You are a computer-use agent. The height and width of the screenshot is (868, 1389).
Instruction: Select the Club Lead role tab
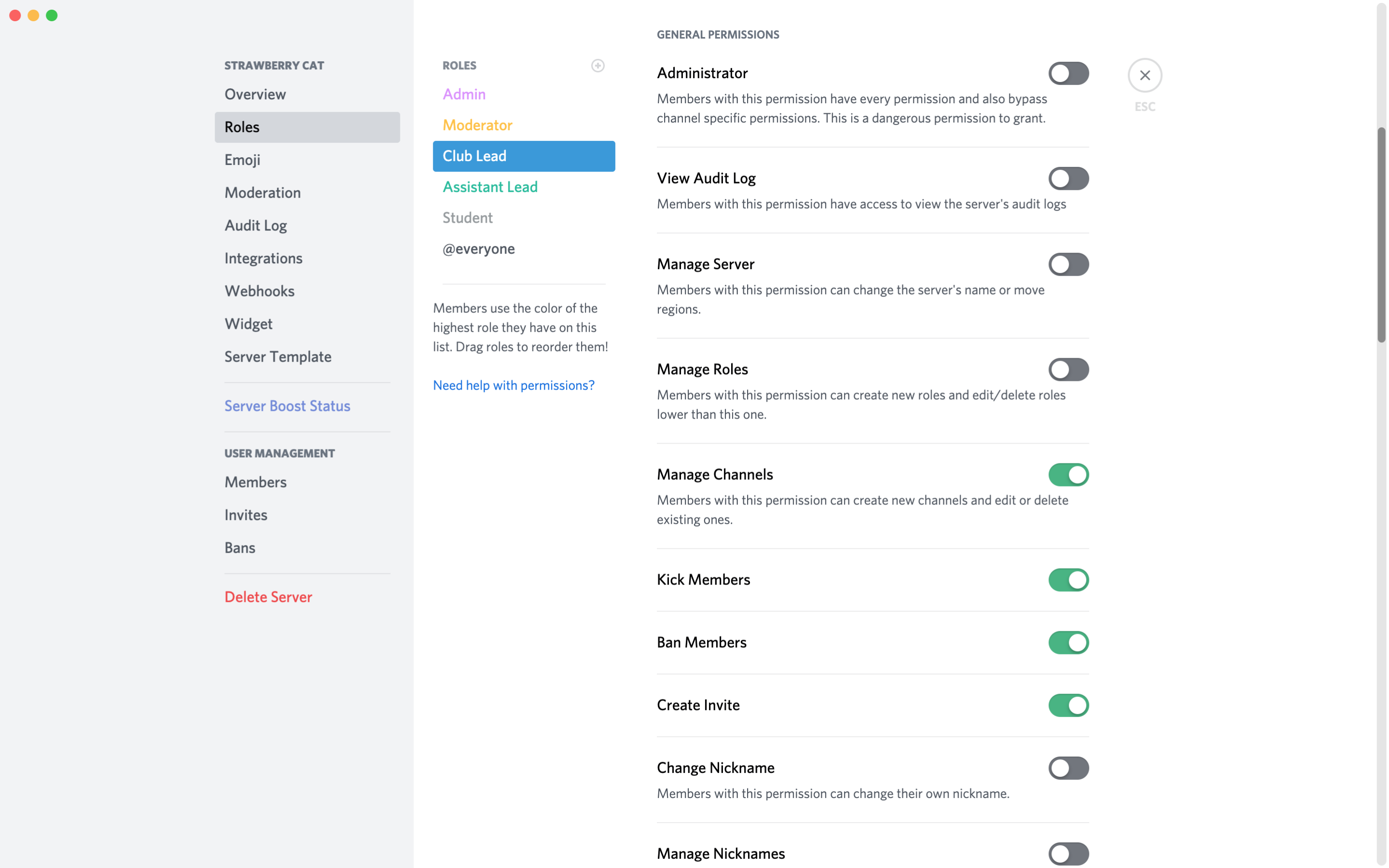click(523, 155)
